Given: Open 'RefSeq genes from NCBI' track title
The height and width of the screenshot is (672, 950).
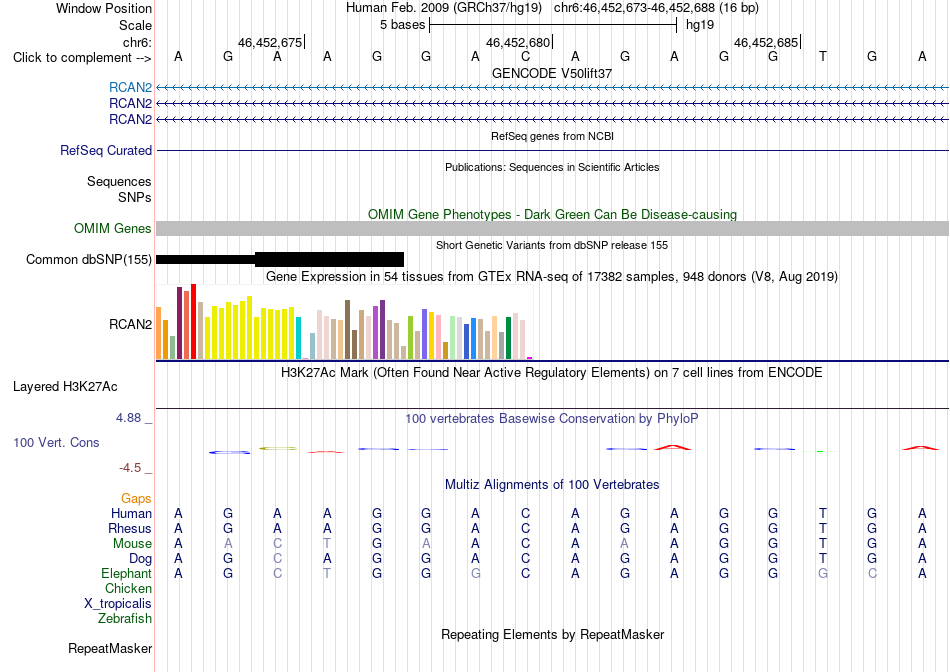Looking at the screenshot, I should click(x=552, y=136).
